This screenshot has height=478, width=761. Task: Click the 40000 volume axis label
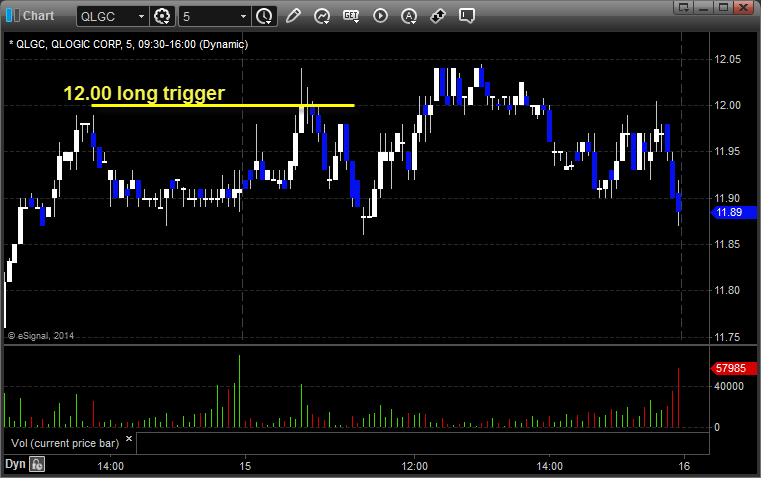click(x=728, y=386)
